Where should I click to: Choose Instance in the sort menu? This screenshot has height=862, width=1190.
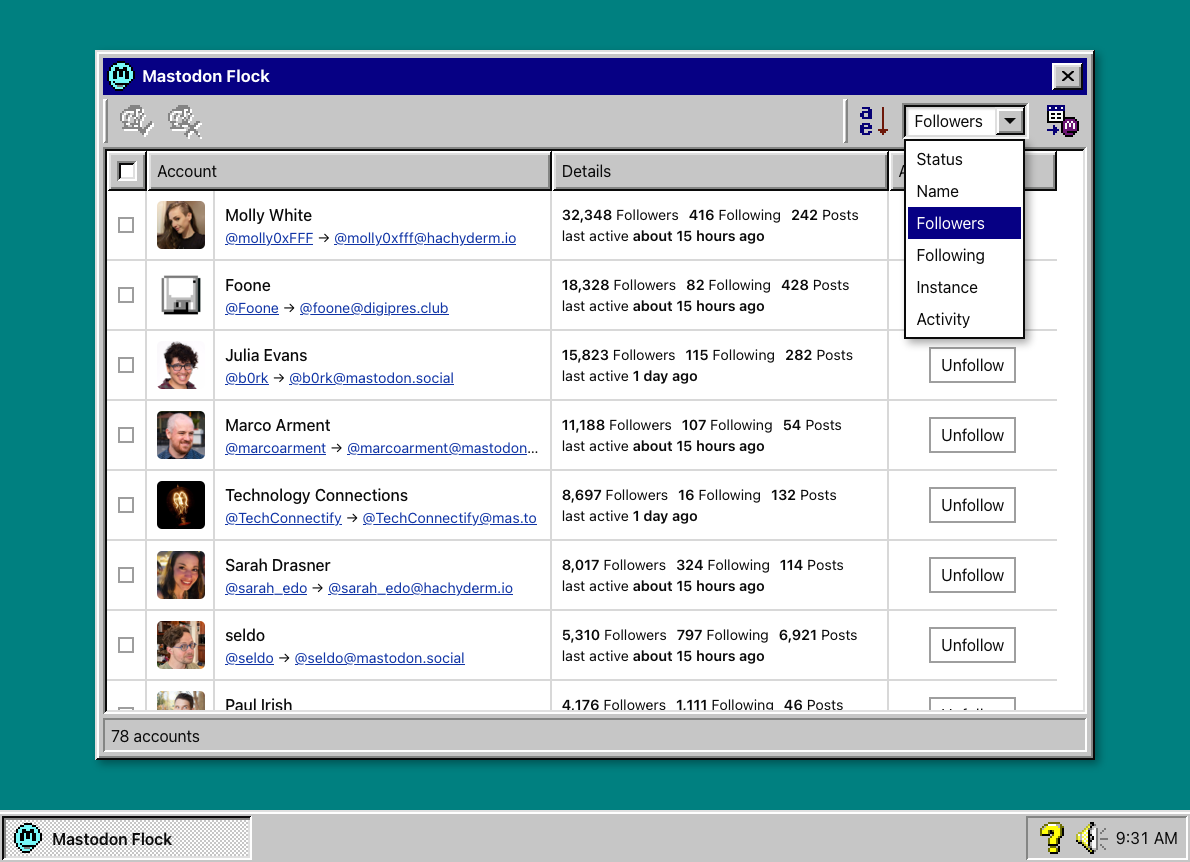click(x=964, y=288)
